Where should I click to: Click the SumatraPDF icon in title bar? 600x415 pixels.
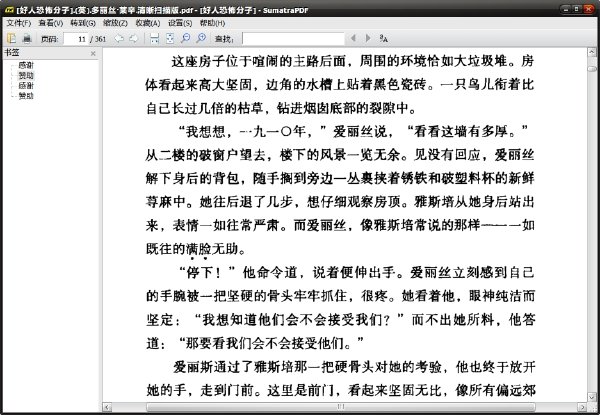click(10, 10)
